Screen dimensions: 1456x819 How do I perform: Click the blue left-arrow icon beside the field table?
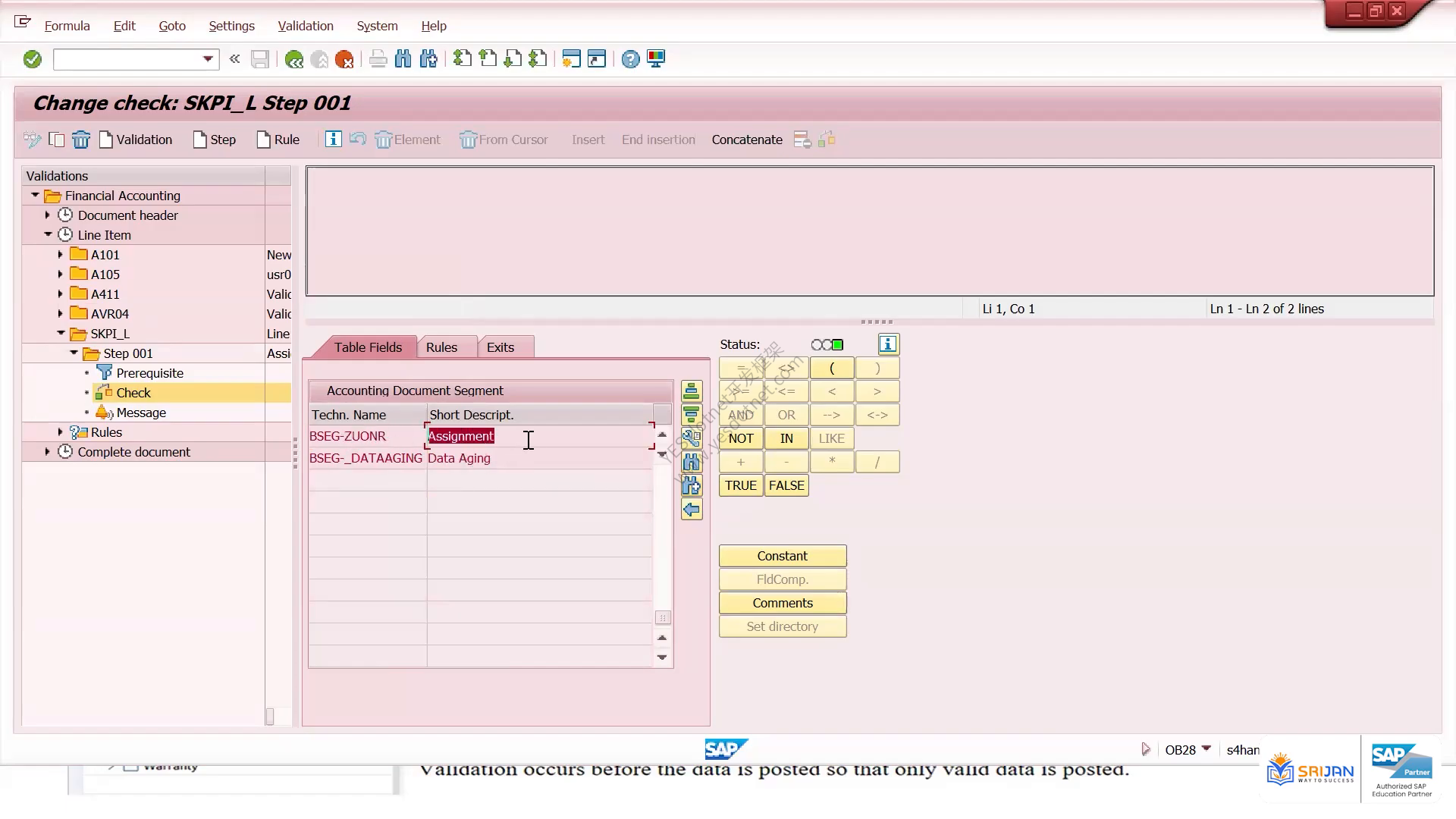click(692, 510)
